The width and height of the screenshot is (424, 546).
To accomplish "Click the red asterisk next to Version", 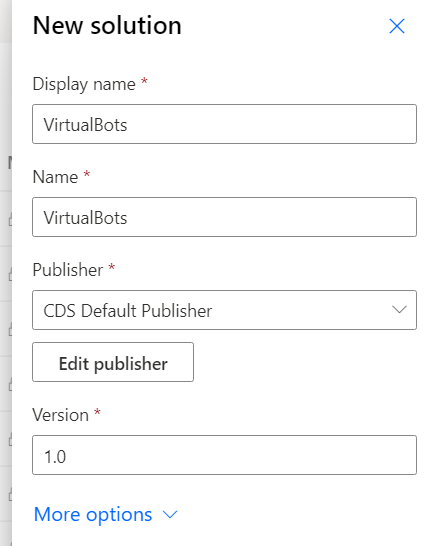I will point(97,412).
